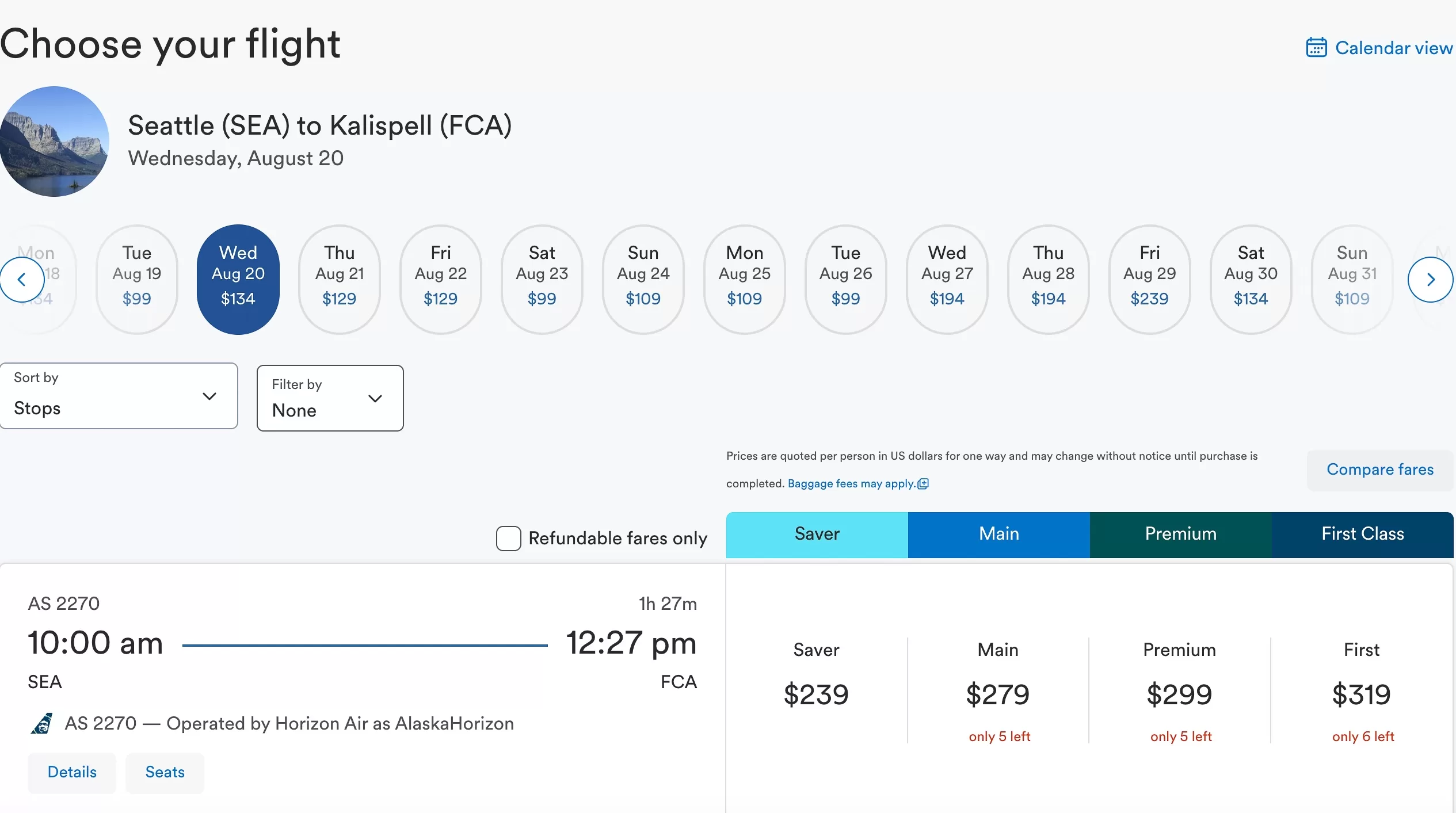Advance to later dates with right arrow
Image resolution: width=1456 pixels, height=813 pixels.
[1430, 280]
